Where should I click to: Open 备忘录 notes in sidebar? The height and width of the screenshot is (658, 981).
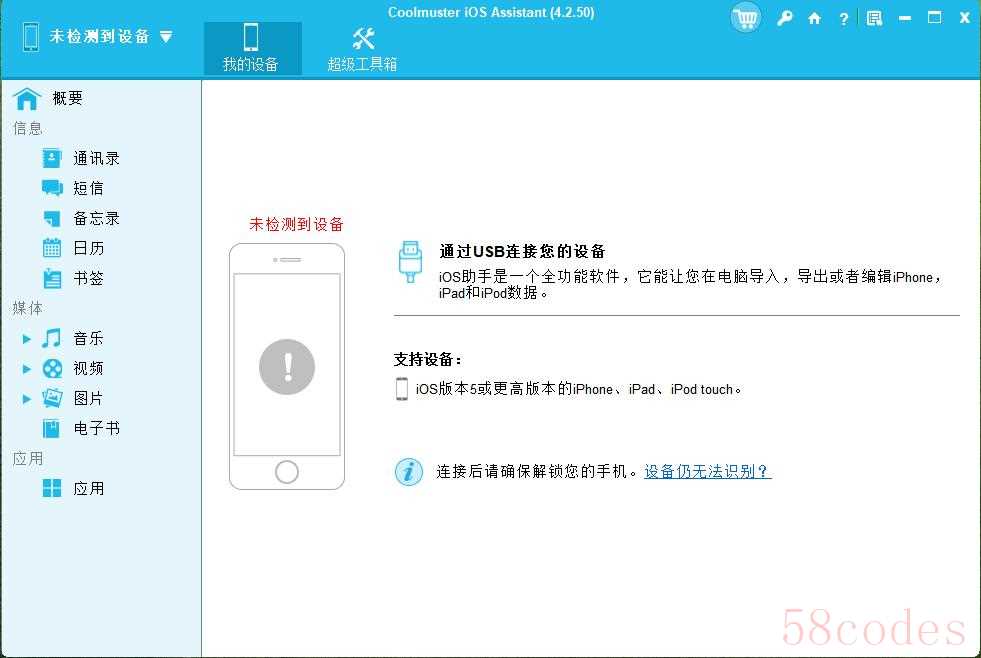tap(96, 218)
